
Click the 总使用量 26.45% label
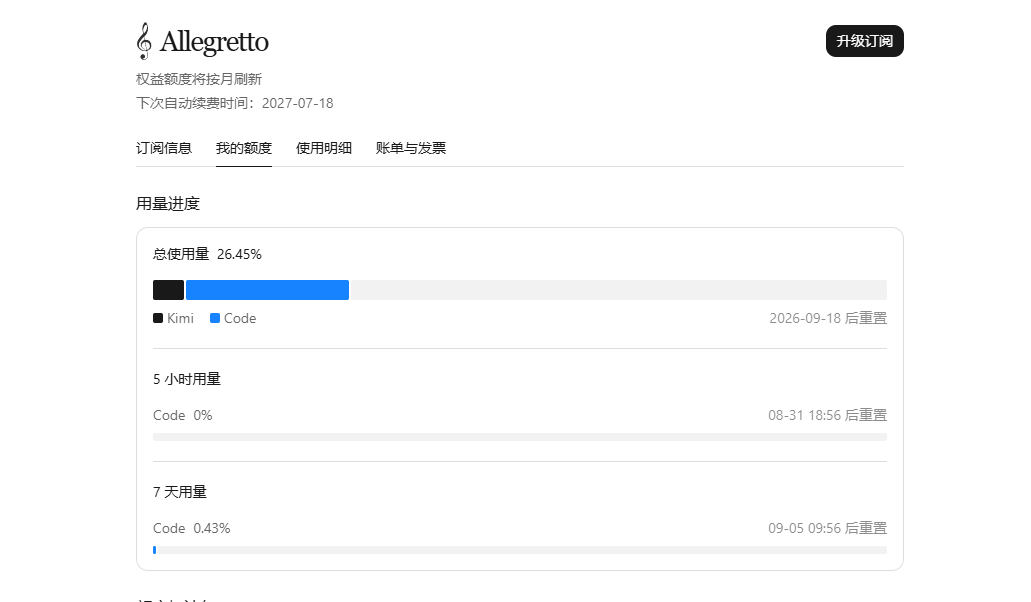[x=207, y=254]
